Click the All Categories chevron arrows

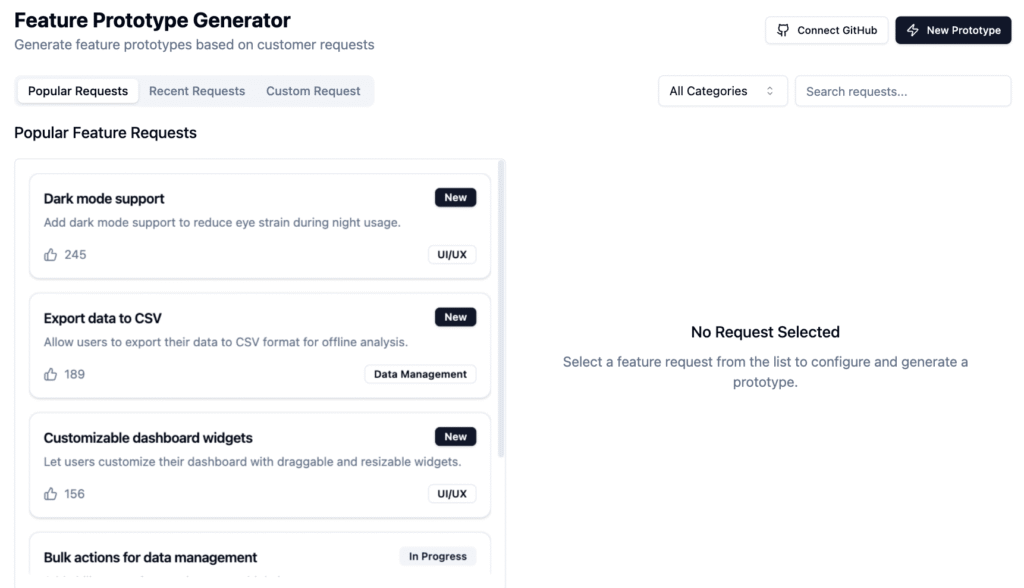tap(770, 91)
